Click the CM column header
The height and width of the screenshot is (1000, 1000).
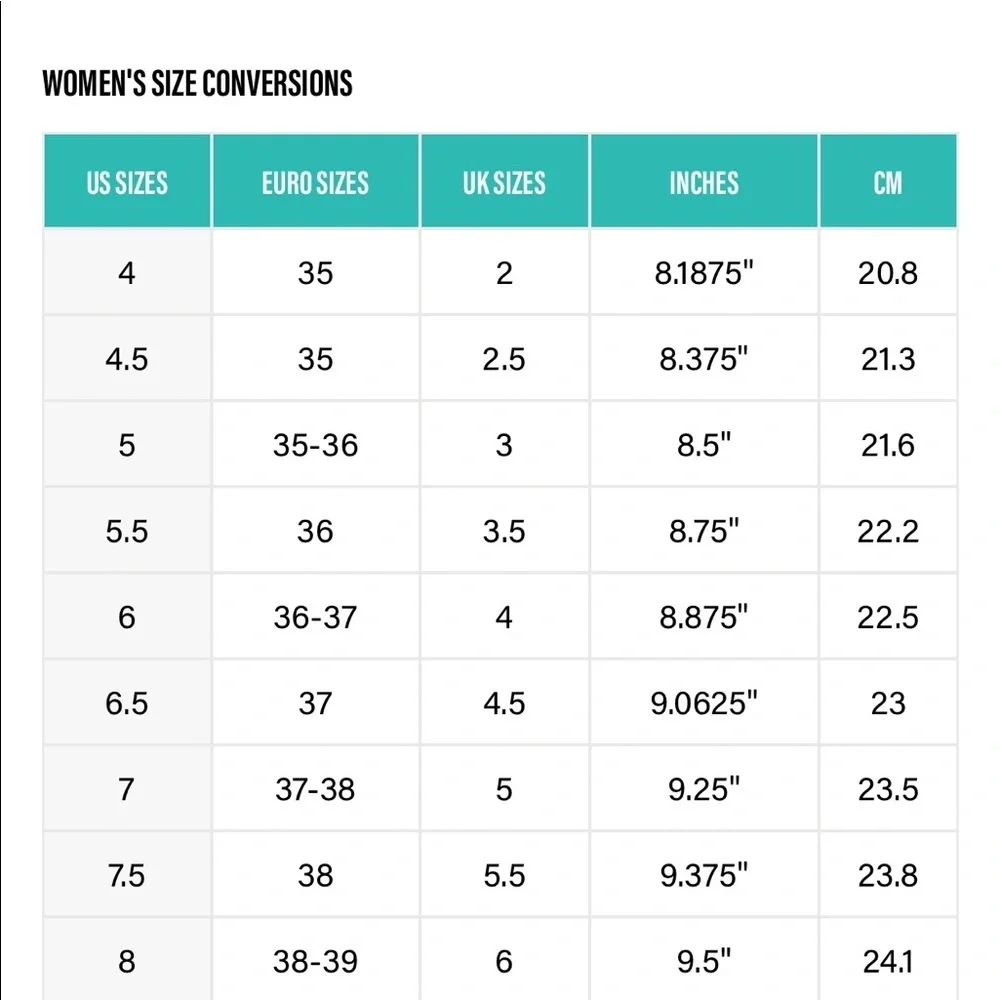[x=888, y=181]
